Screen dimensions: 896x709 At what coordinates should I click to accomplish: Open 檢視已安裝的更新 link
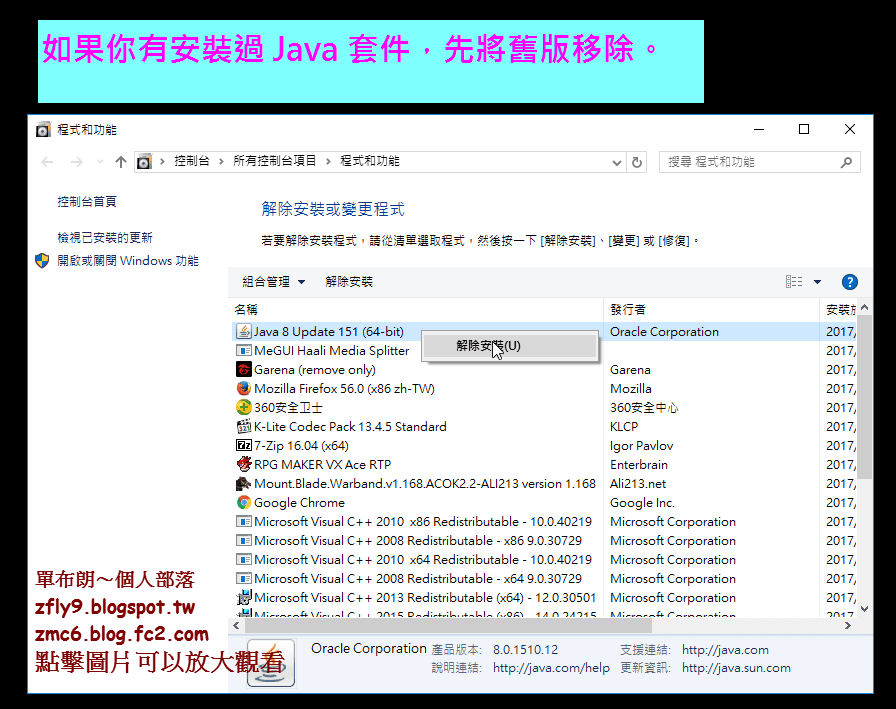click(105, 238)
